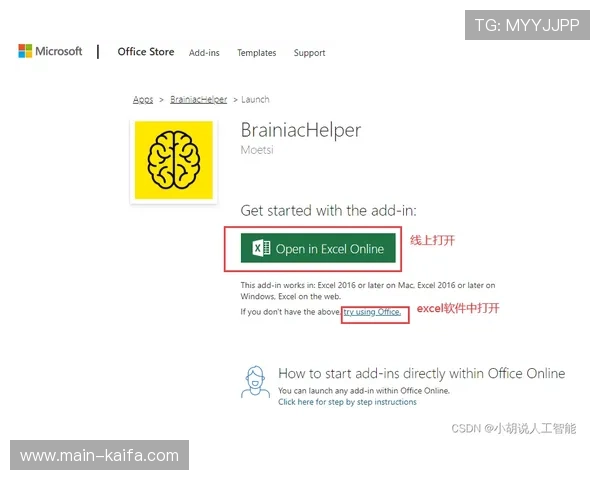Click the Microsoft four-square logo

click(x=25, y=52)
